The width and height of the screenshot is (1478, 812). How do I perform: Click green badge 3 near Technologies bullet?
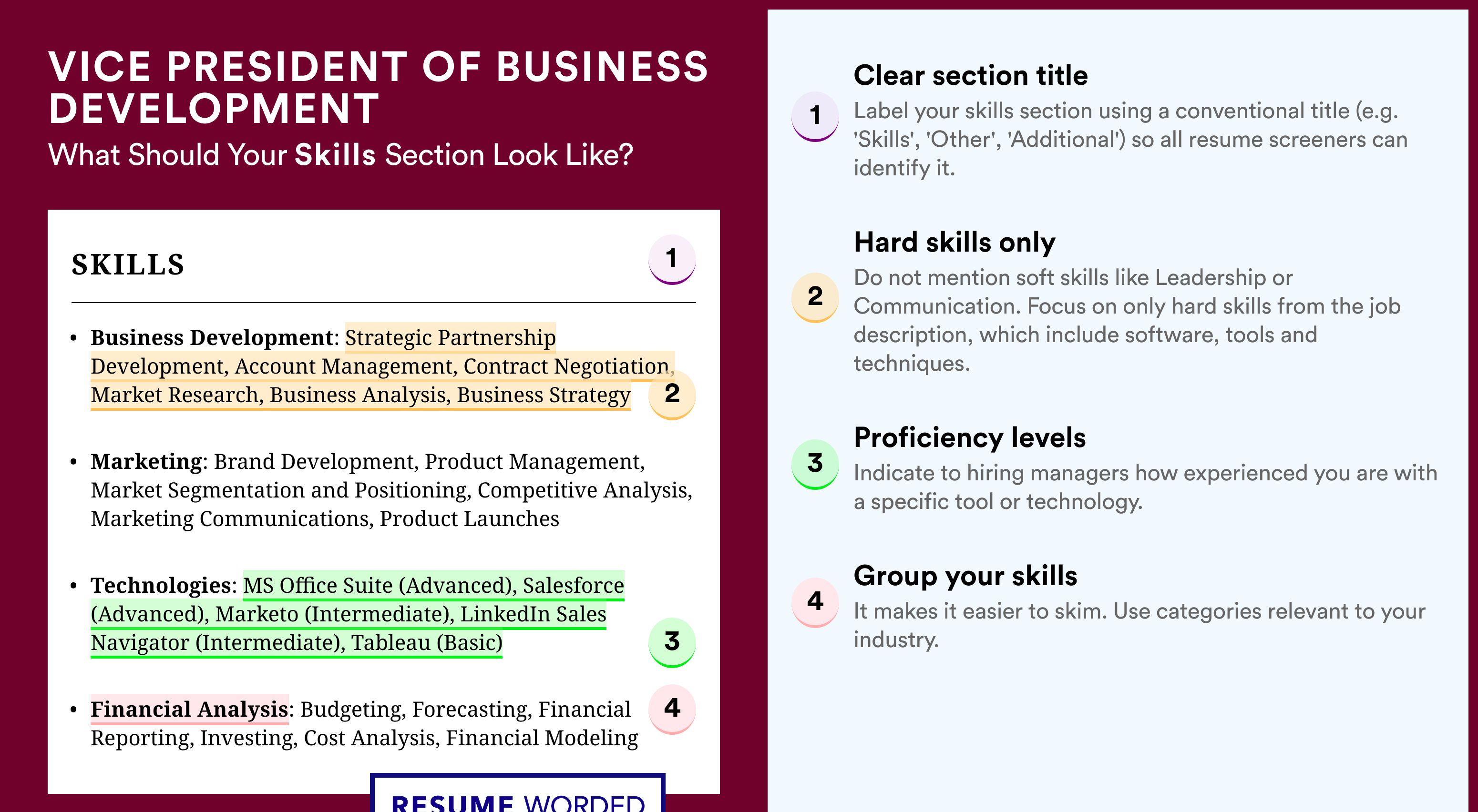tap(672, 642)
